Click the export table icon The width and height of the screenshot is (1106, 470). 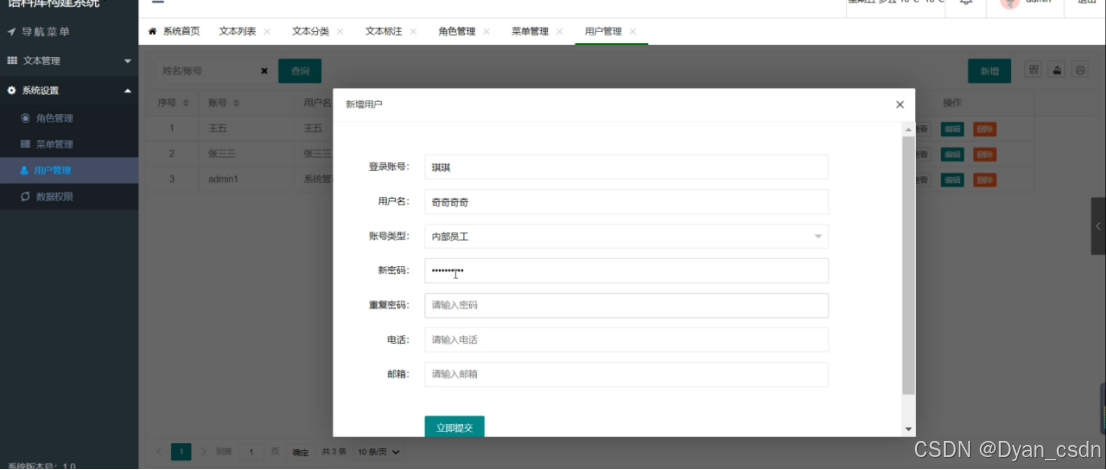click(1057, 69)
